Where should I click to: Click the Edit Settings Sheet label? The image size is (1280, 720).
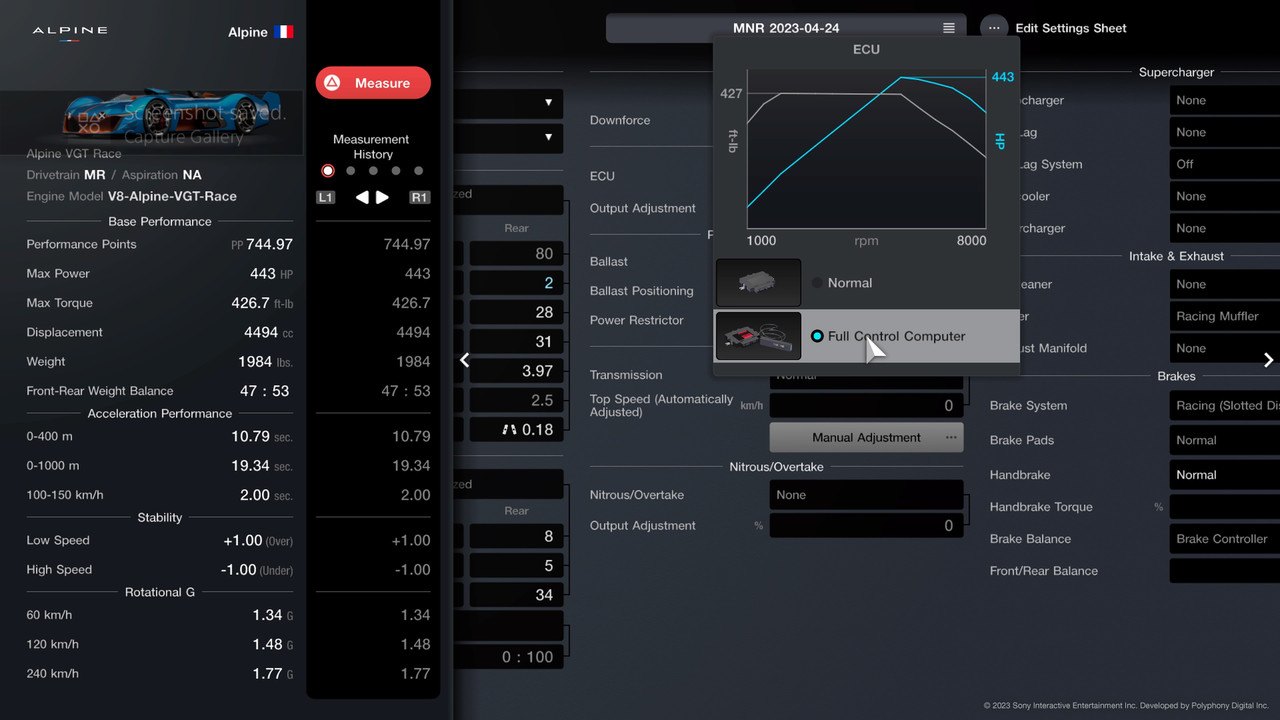click(1071, 28)
